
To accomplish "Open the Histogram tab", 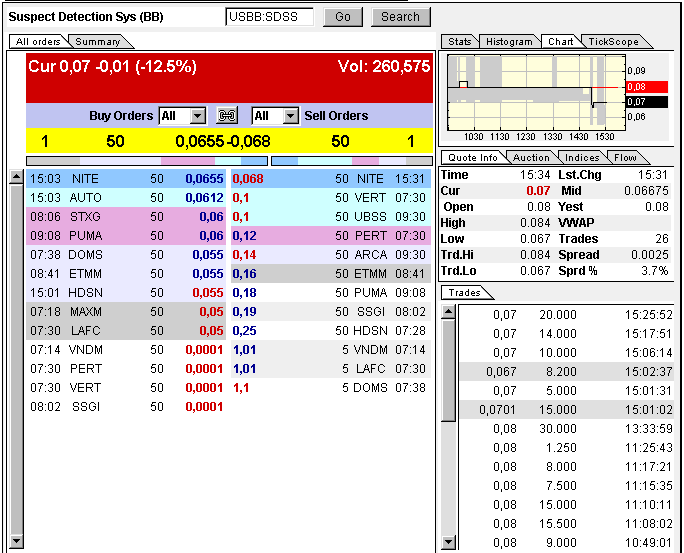I will coord(509,41).
